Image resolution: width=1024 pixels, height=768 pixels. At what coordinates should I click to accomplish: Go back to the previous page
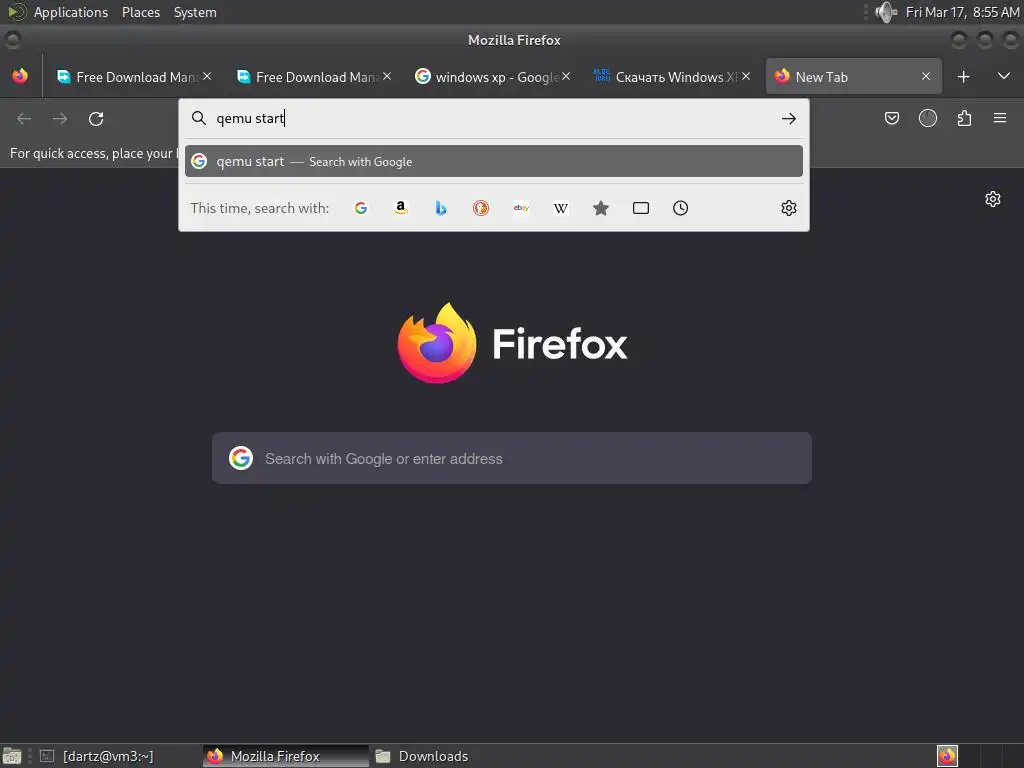[x=24, y=119]
